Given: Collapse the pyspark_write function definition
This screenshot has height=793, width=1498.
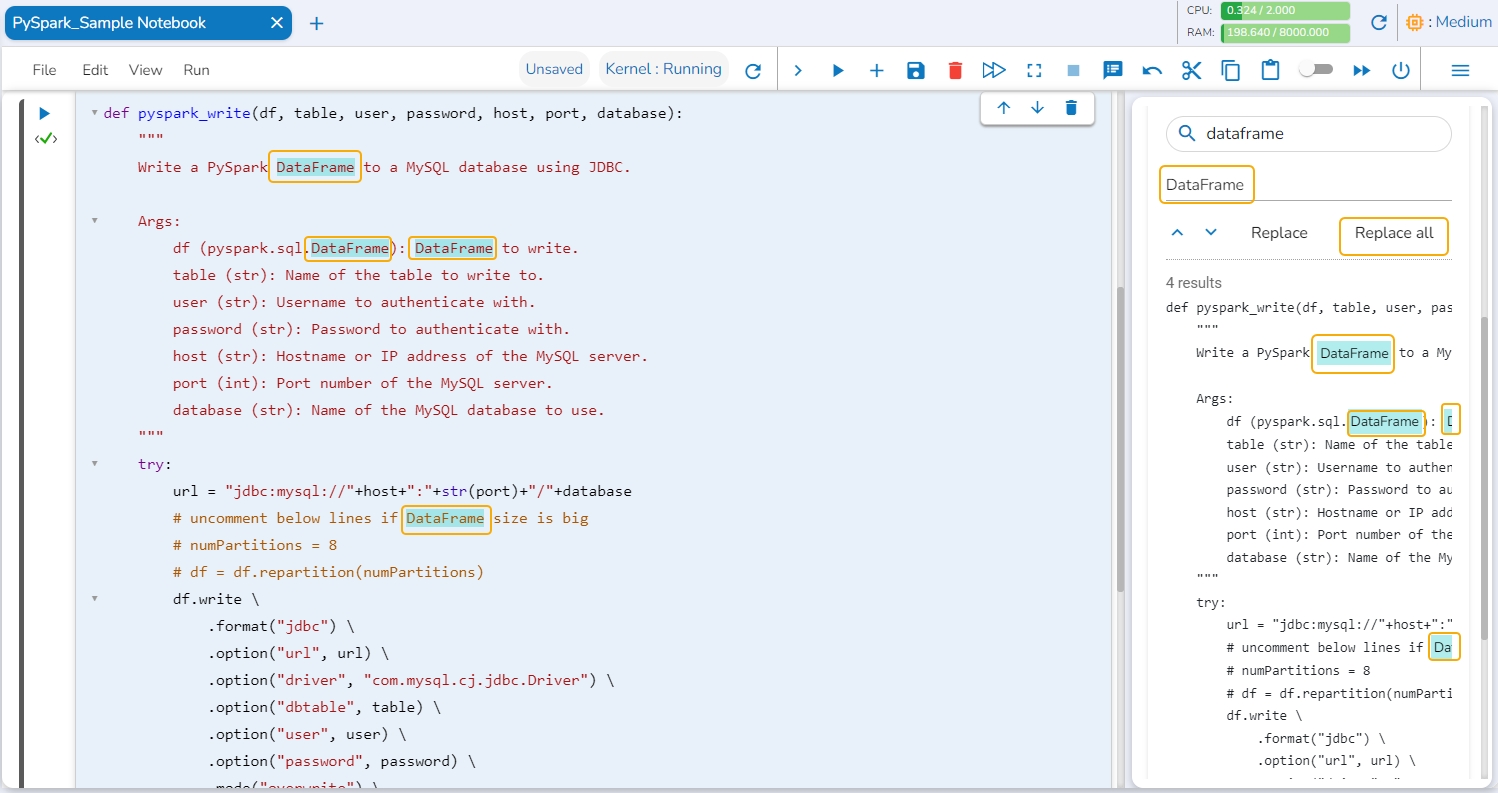Looking at the screenshot, I should tap(94, 113).
